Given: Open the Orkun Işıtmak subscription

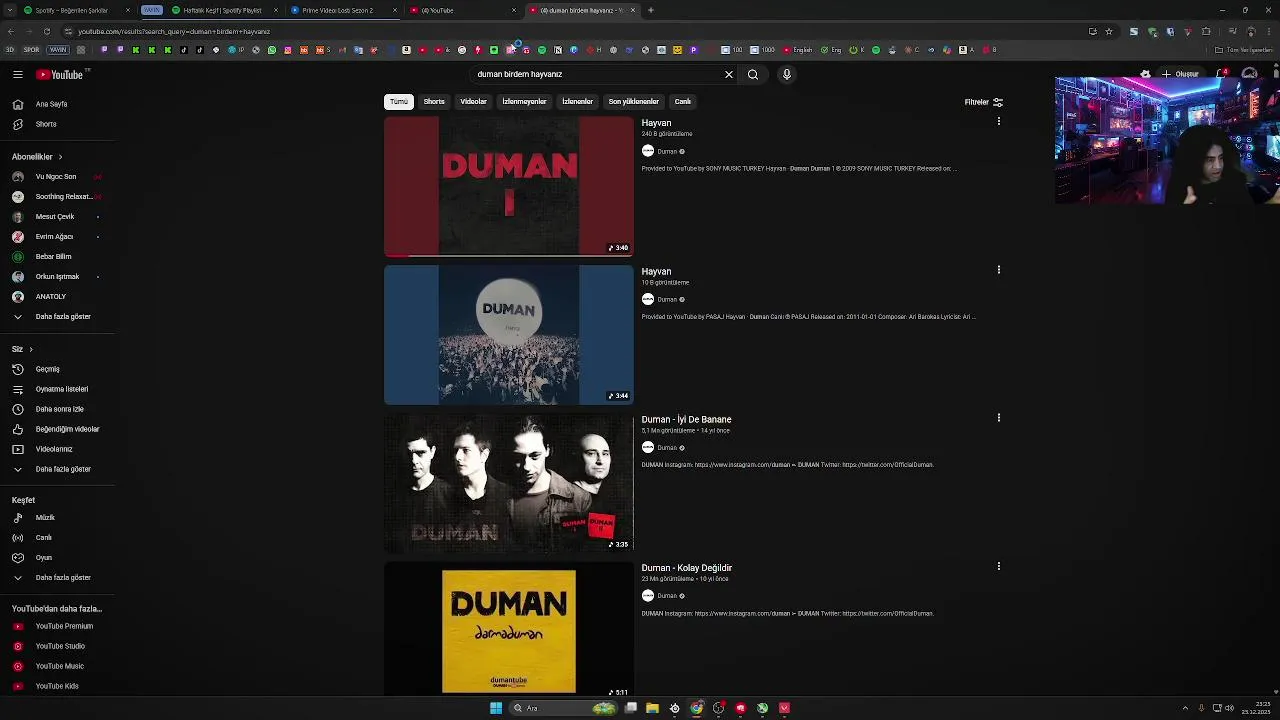Looking at the screenshot, I should click(57, 277).
